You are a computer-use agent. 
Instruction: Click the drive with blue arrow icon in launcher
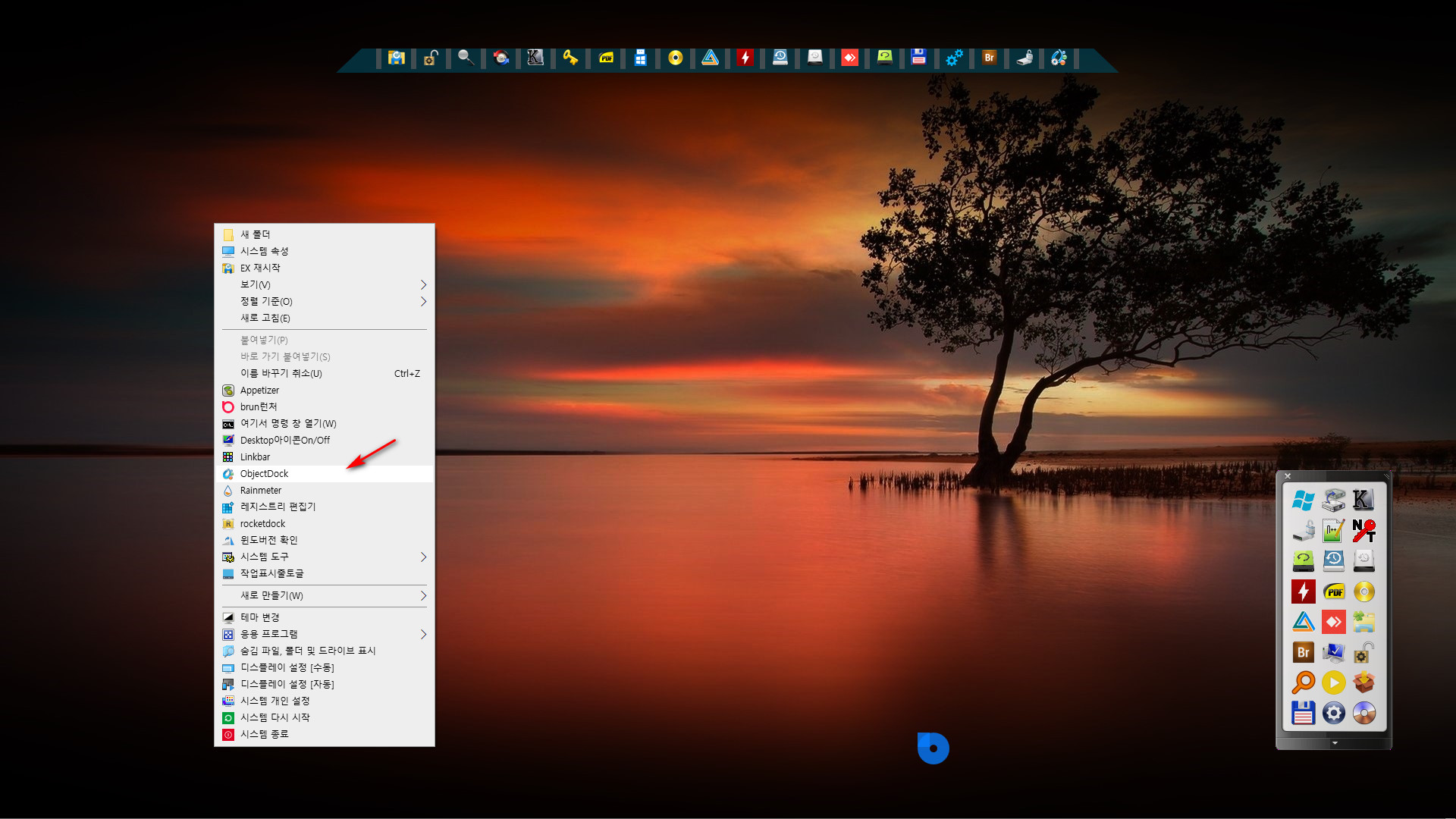pyautogui.click(x=1334, y=500)
